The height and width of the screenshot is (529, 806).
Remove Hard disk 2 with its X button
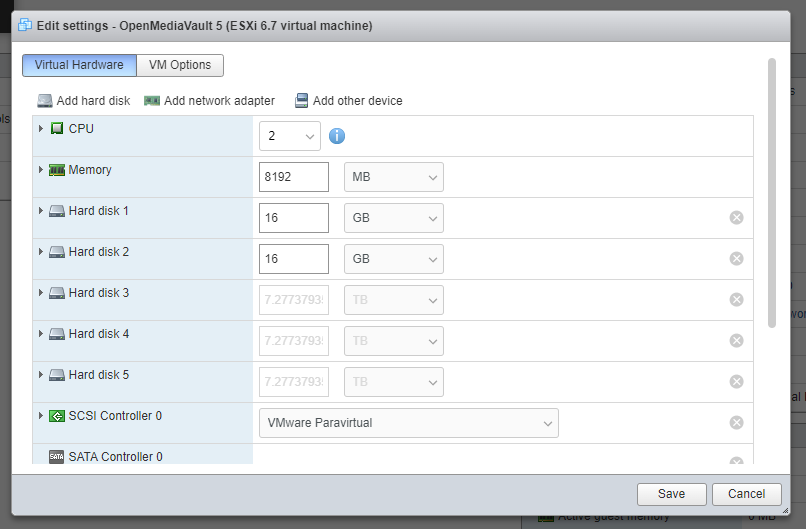point(736,259)
